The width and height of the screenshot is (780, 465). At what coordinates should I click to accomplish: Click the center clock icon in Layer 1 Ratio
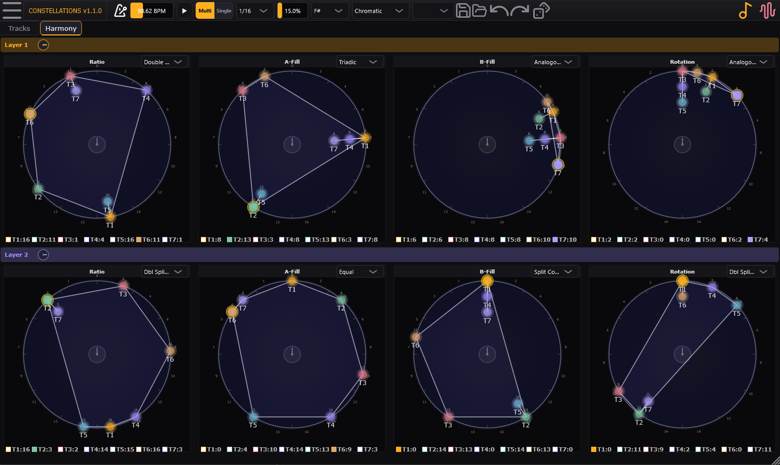tap(97, 144)
